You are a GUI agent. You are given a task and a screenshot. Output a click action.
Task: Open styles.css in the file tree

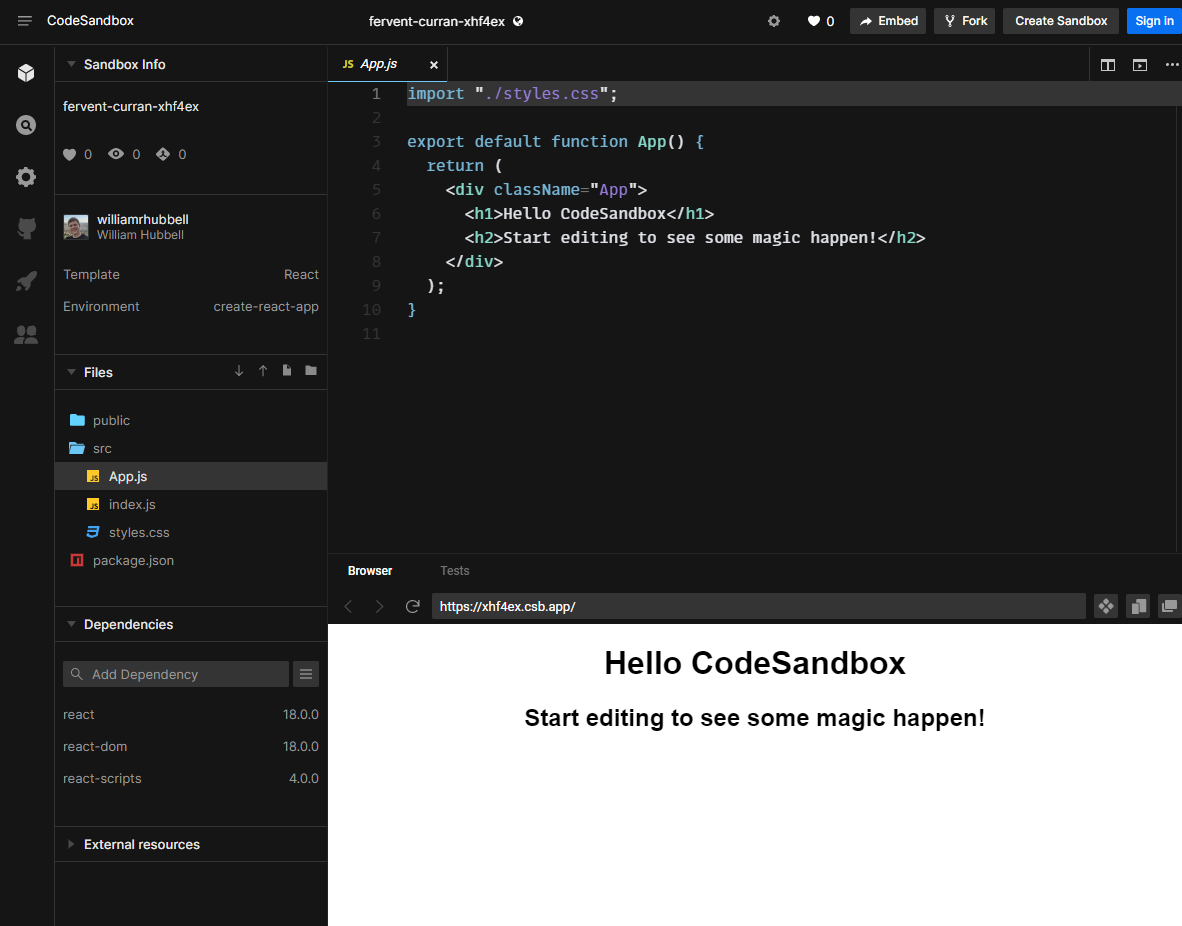tap(191, 532)
